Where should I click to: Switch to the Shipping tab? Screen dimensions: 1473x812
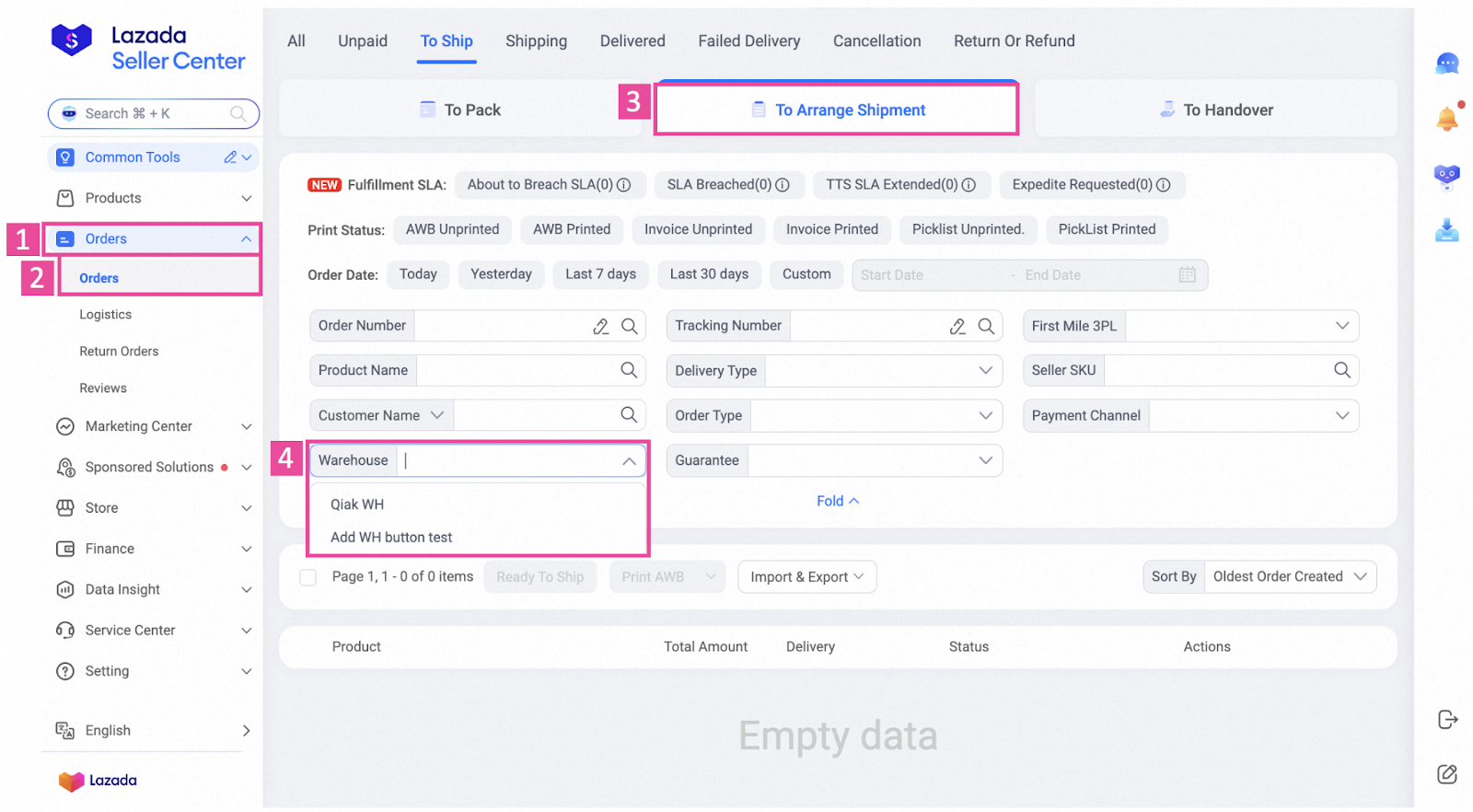coord(536,41)
